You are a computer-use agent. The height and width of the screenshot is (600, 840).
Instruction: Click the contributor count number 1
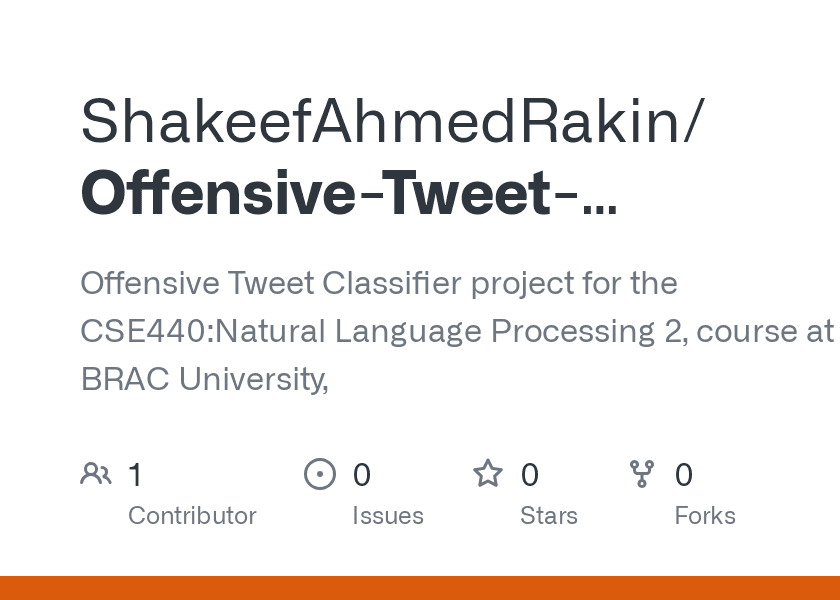(x=136, y=474)
